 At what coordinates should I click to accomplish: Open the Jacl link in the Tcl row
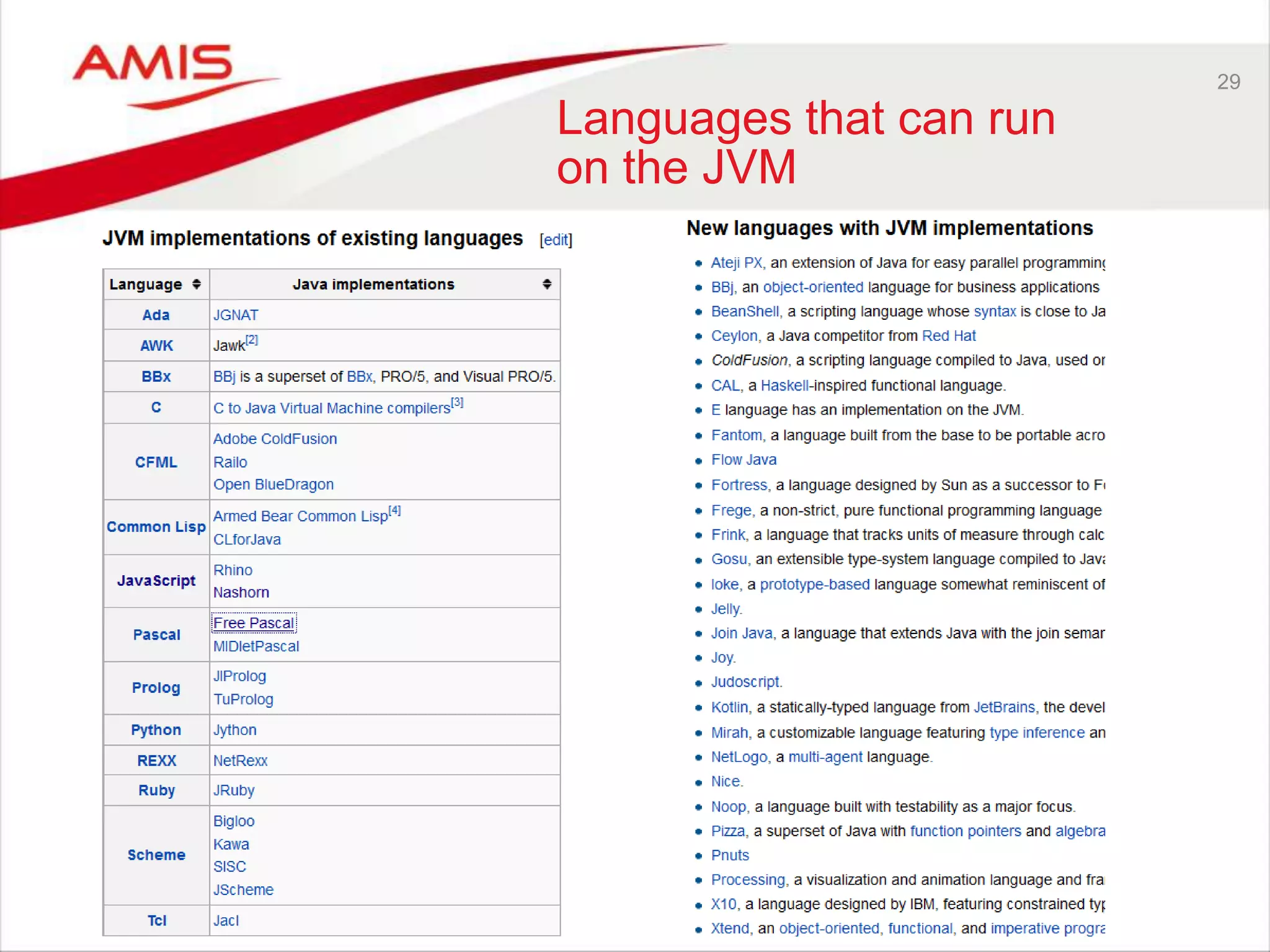click(x=226, y=921)
